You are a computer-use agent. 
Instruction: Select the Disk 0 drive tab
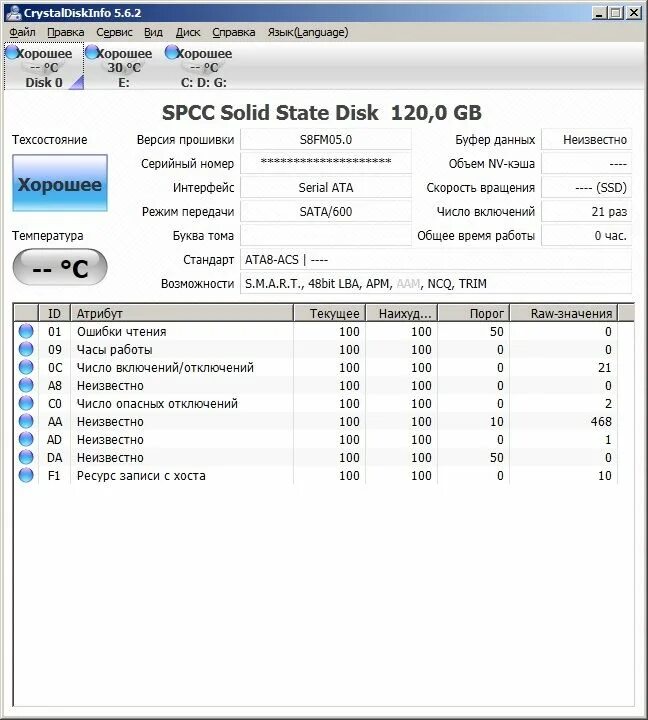click(x=44, y=67)
